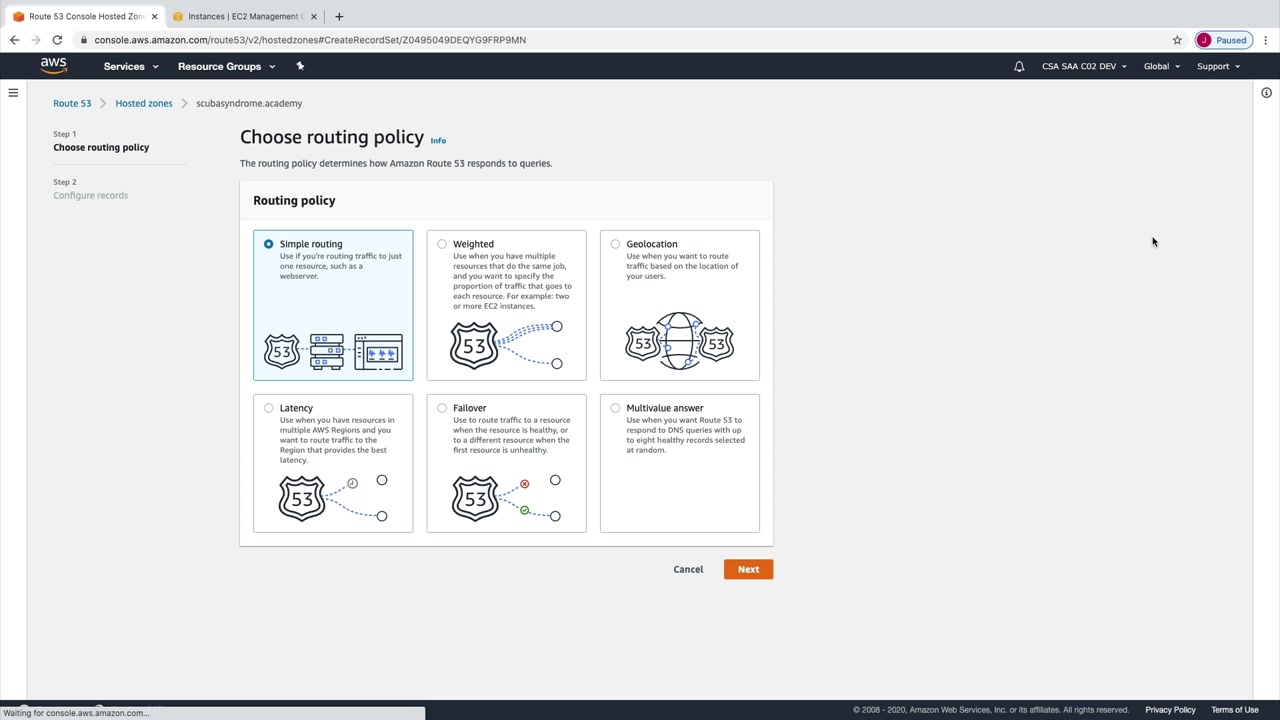Image resolution: width=1280 pixels, height=720 pixels.
Task: Switch to the Route 53 Console browser tab
Action: point(86,16)
